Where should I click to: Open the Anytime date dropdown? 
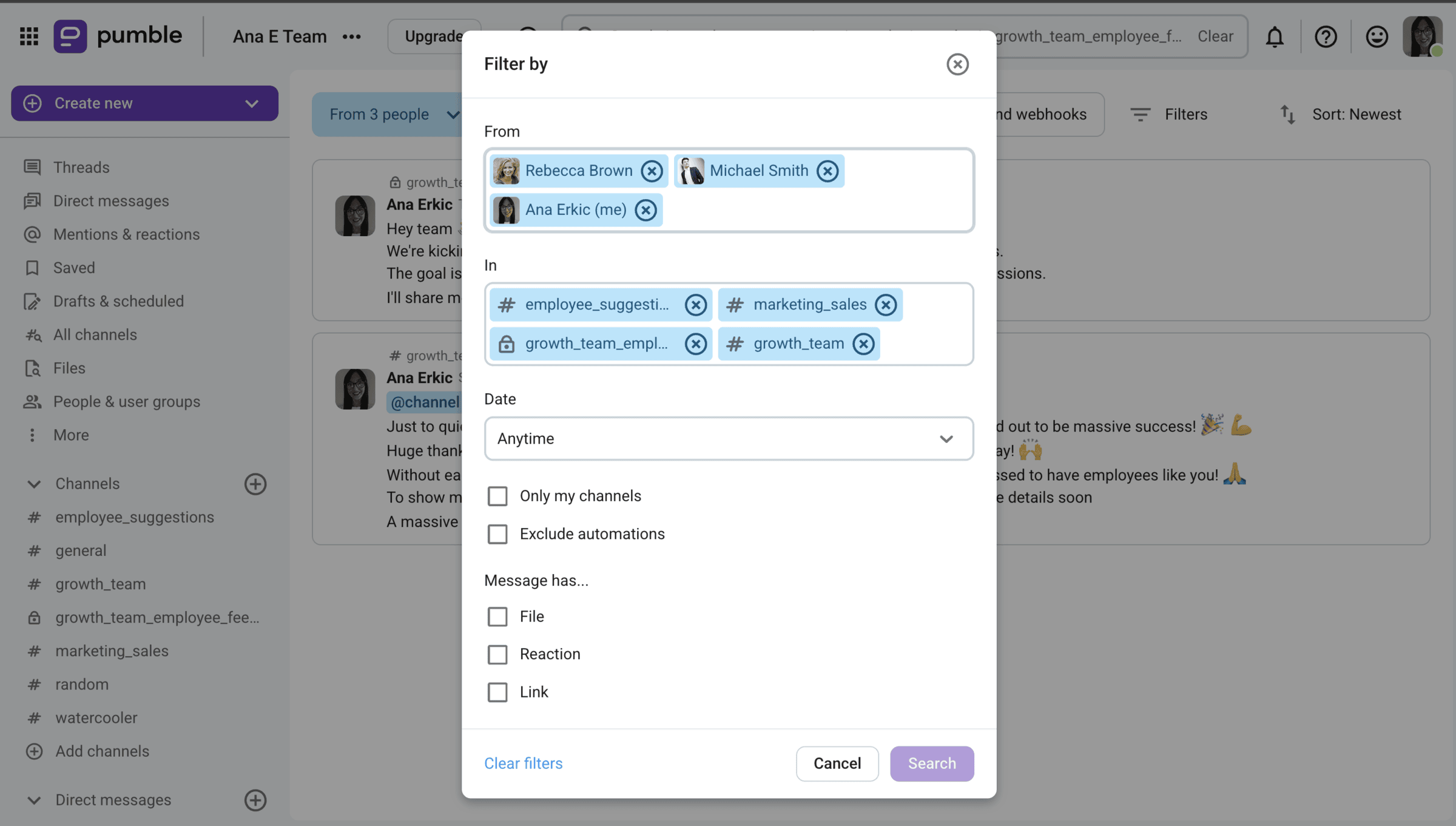[x=729, y=438]
